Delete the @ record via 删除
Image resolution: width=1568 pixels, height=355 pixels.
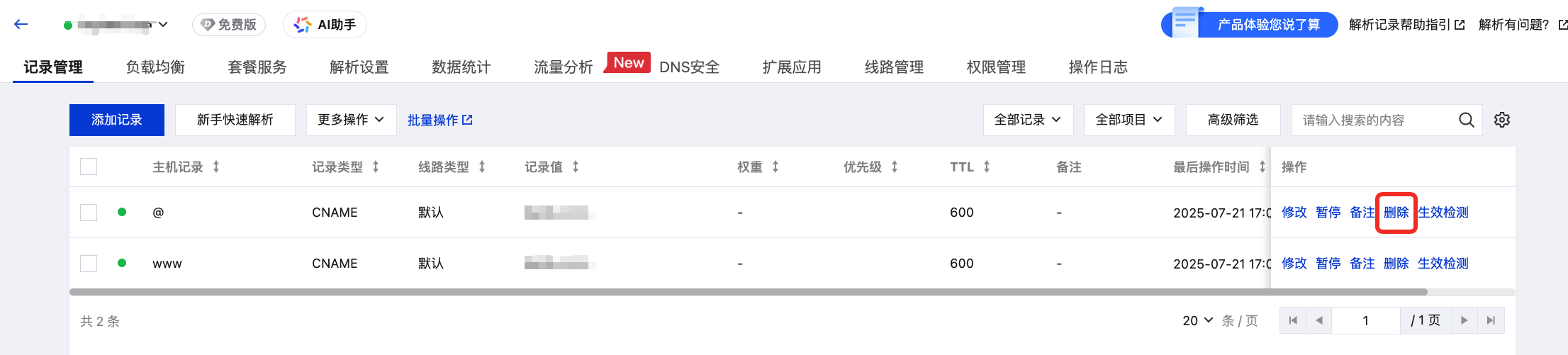tap(1396, 213)
